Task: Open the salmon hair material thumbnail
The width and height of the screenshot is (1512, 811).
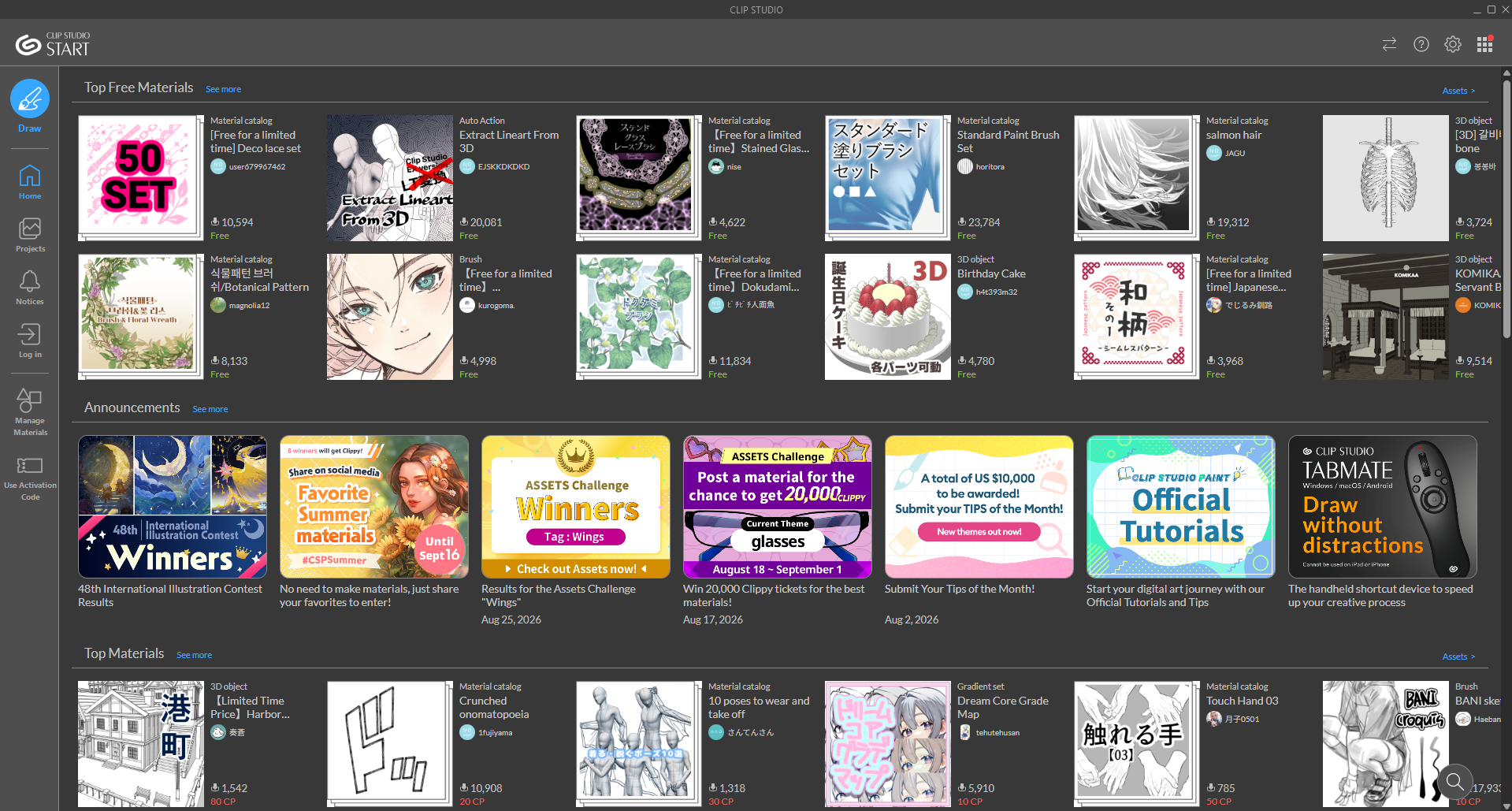Action: tap(1137, 178)
